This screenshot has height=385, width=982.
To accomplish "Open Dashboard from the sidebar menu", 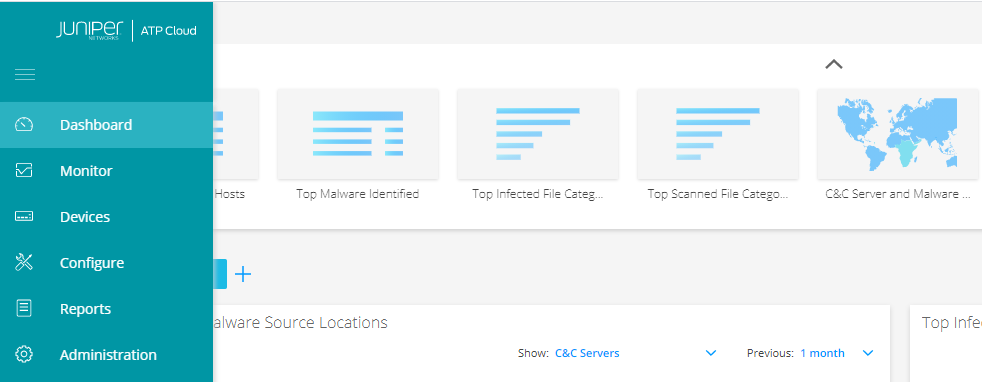I will (106, 125).
